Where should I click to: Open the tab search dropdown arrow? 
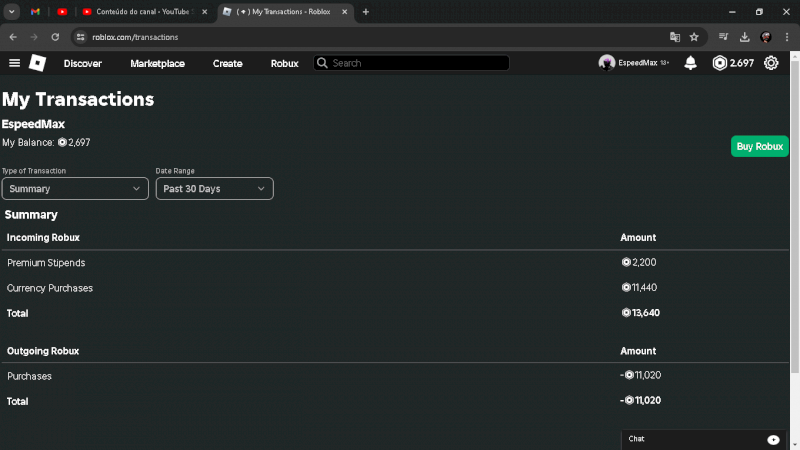[x=11, y=12]
